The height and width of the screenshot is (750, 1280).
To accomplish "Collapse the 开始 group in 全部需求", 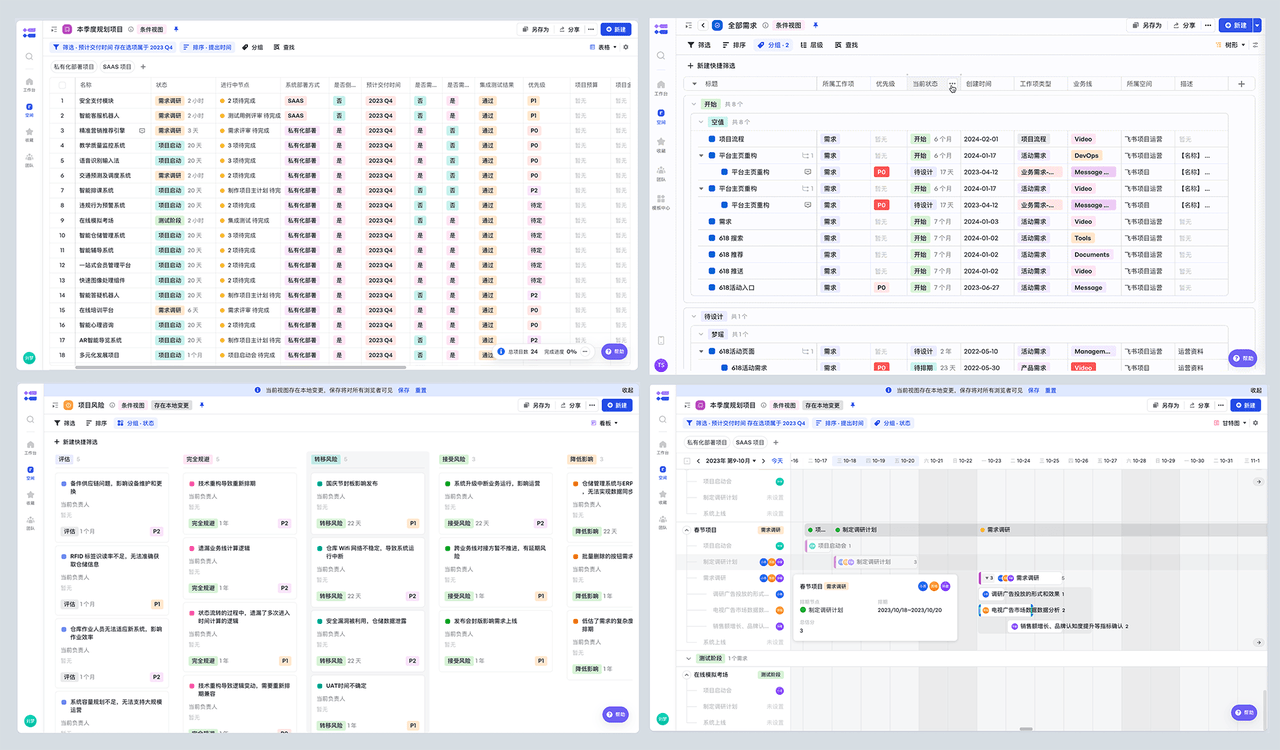I will (x=694, y=104).
